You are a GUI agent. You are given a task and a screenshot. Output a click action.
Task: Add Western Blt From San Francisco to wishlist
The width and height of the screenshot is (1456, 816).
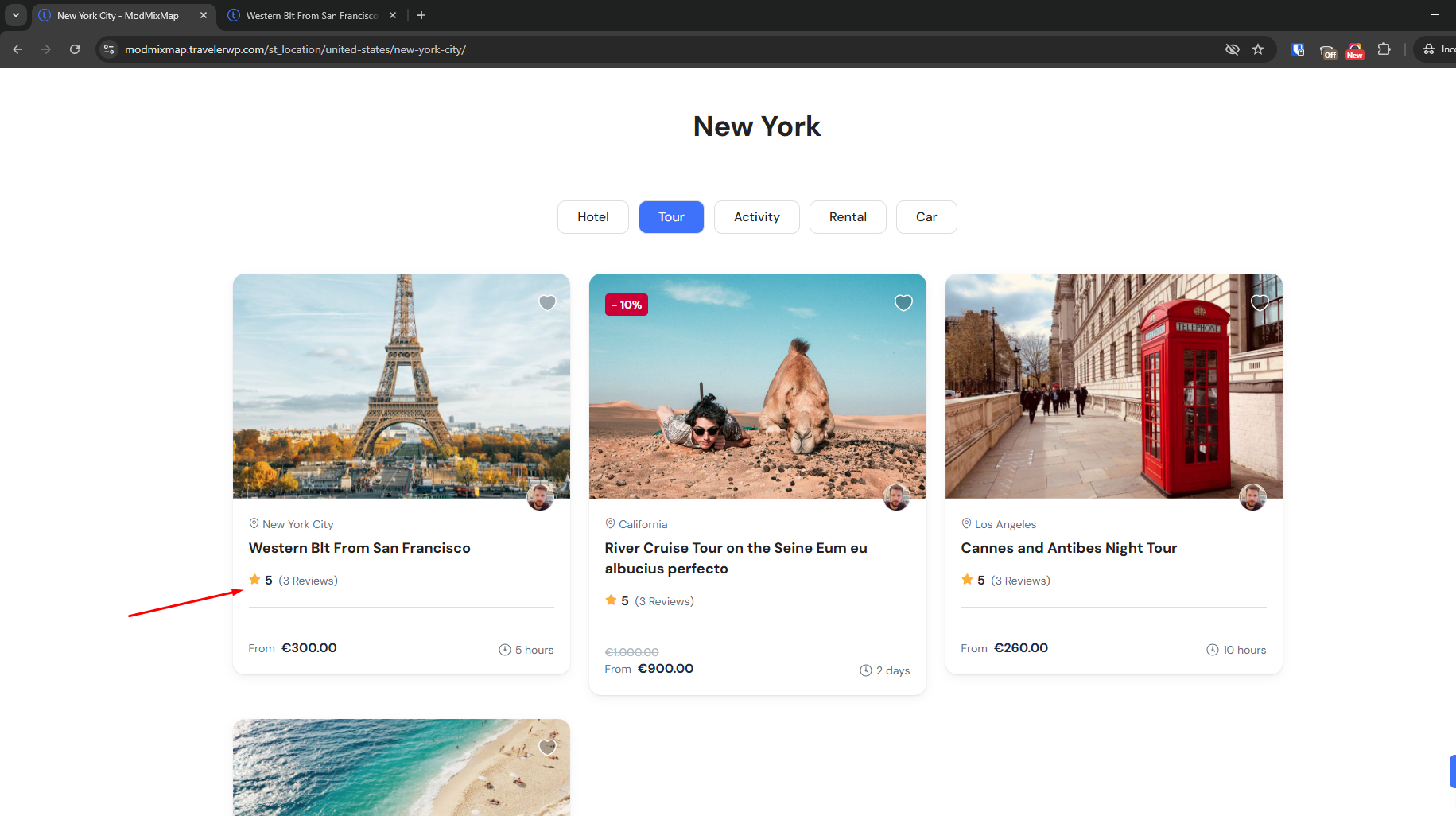click(x=547, y=303)
